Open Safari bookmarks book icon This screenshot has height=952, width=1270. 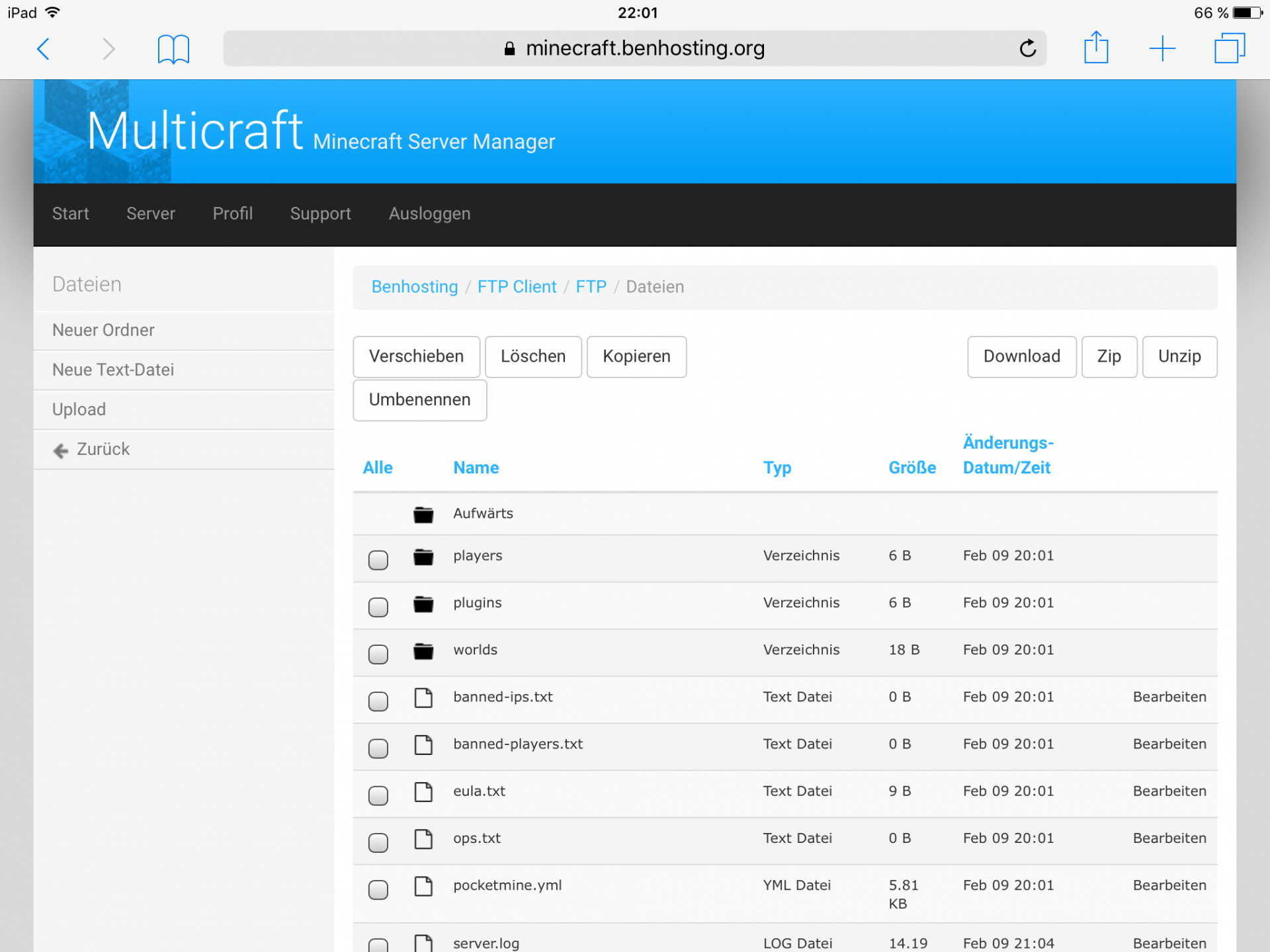coord(173,49)
